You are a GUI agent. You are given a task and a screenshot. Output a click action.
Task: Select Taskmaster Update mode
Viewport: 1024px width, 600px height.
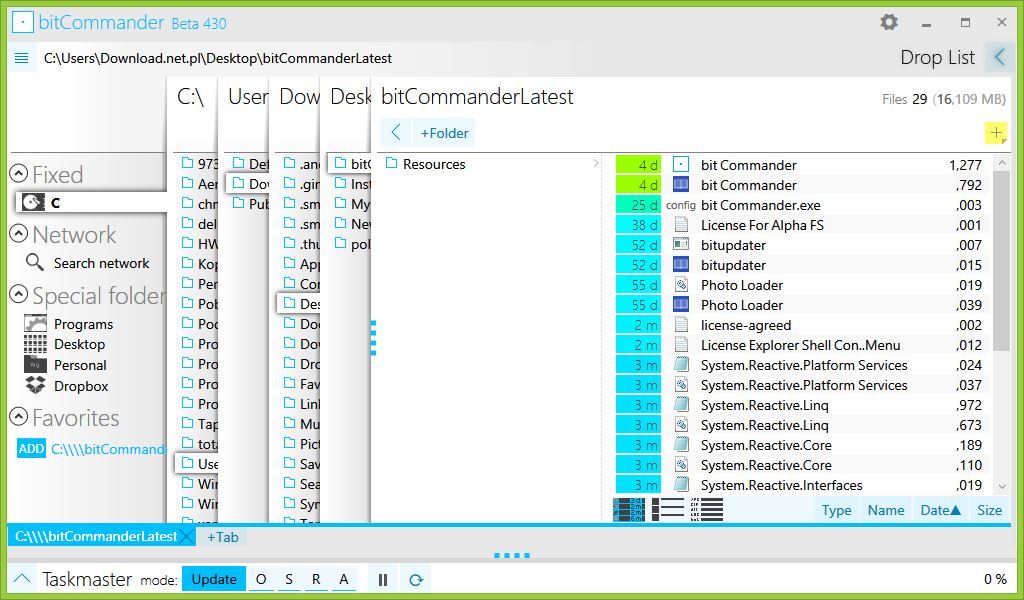214,579
